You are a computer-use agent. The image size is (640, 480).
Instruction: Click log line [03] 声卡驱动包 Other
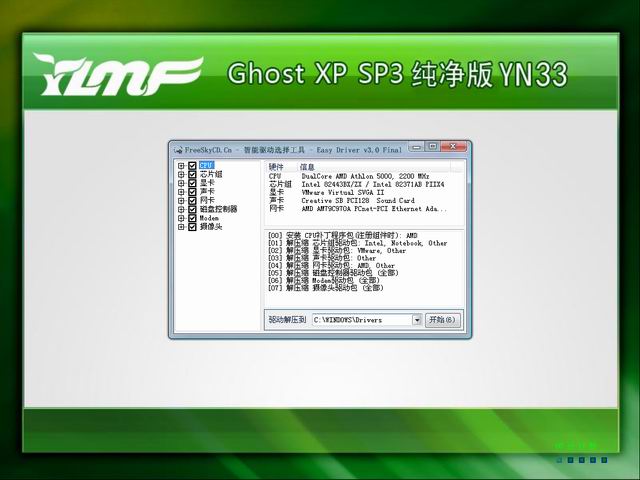pyautogui.click(x=322, y=258)
